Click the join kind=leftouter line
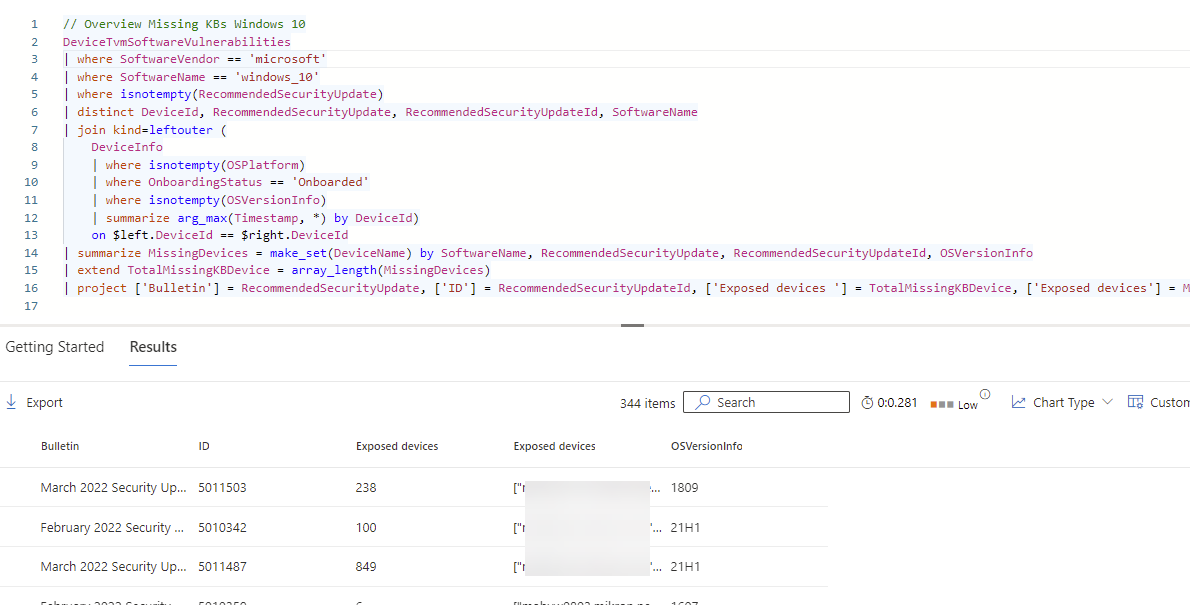Viewport: 1190px width, 605px height. [146, 130]
